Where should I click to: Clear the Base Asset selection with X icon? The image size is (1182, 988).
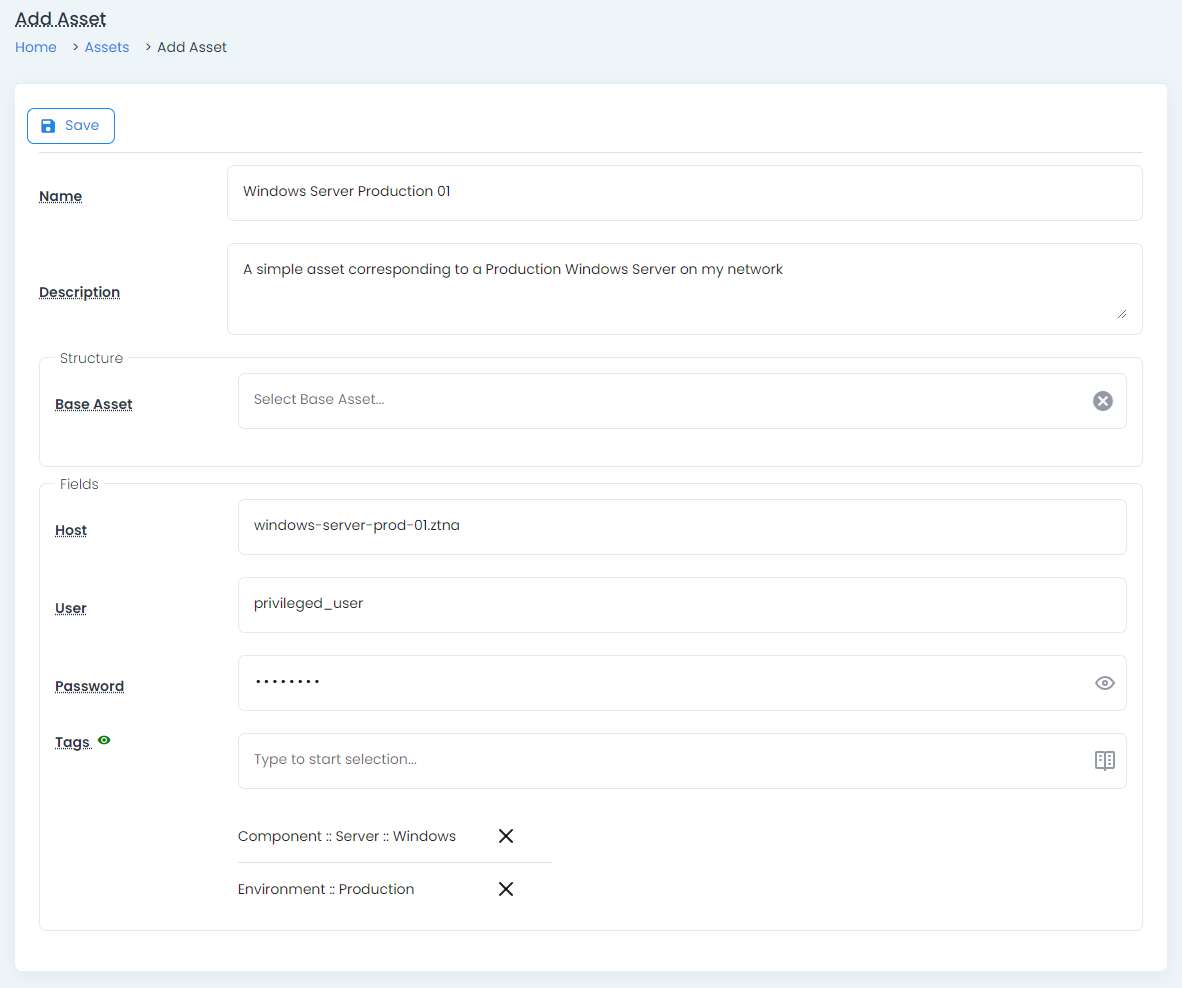(1102, 401)
